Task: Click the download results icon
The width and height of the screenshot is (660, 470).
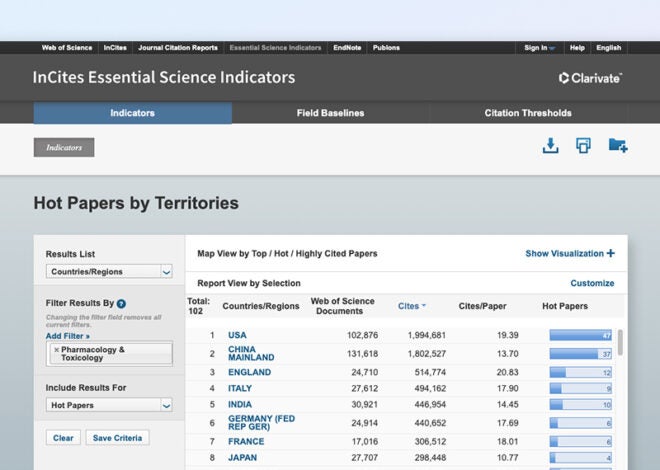Action: click(549, 146)
